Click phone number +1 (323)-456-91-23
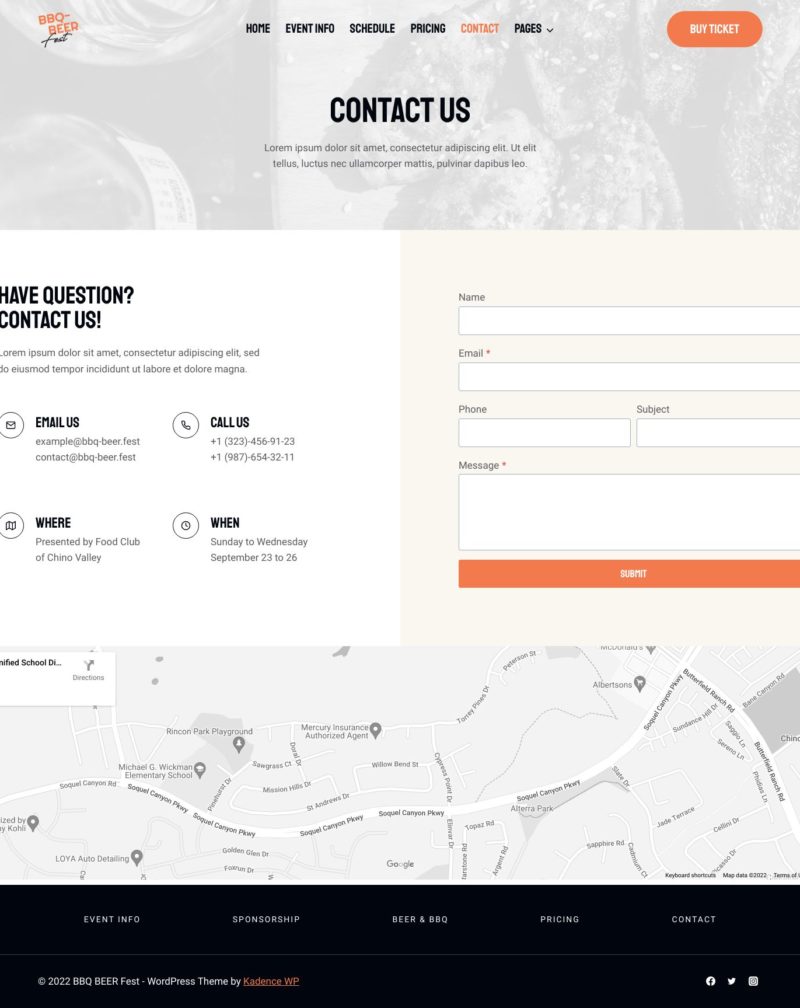 252,442
